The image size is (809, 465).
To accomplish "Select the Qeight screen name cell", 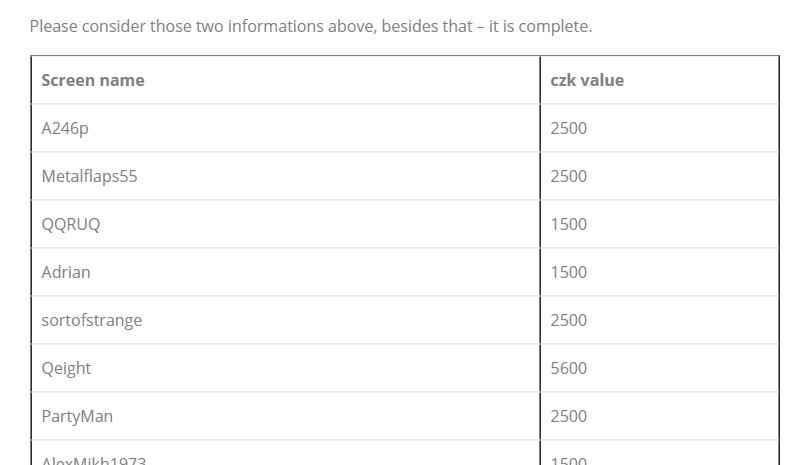I will (66, 368).
